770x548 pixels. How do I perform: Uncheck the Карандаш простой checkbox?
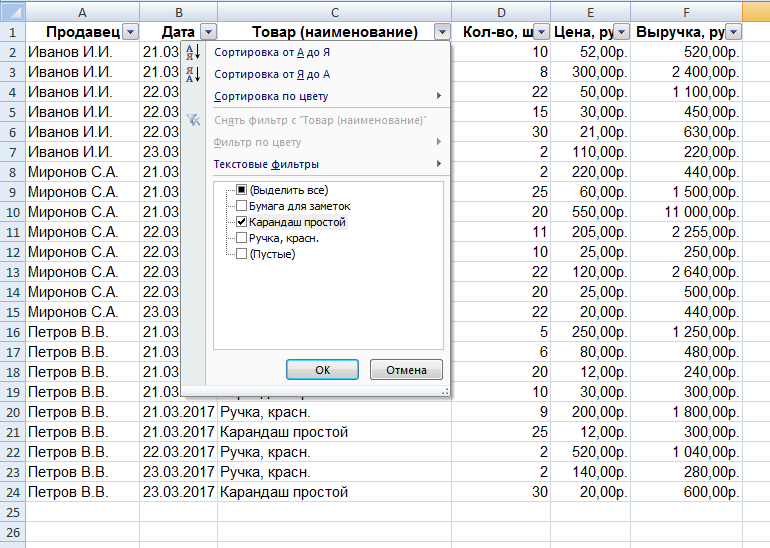241,222
